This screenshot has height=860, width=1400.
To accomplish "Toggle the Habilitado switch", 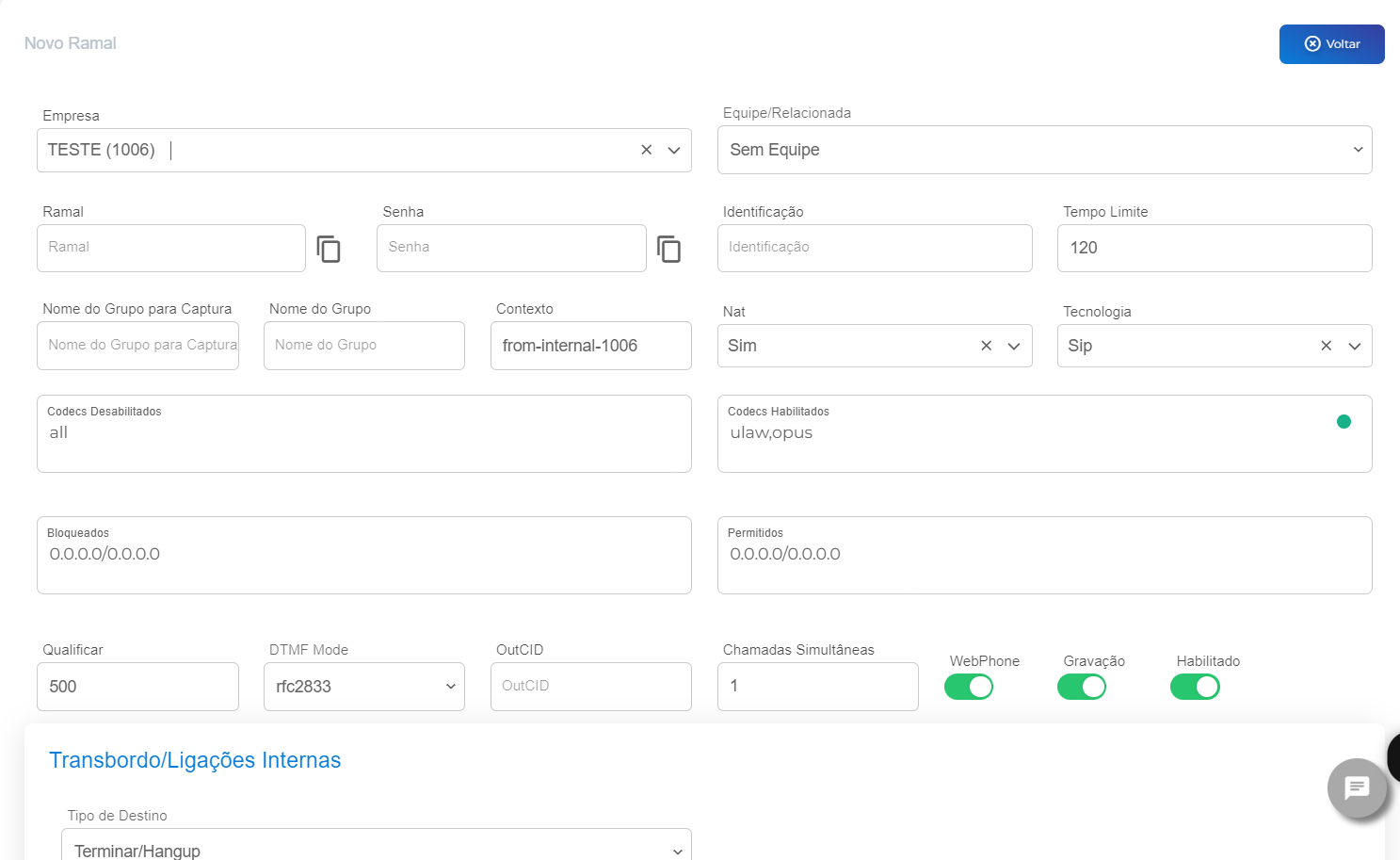I will click(1195, 687).
